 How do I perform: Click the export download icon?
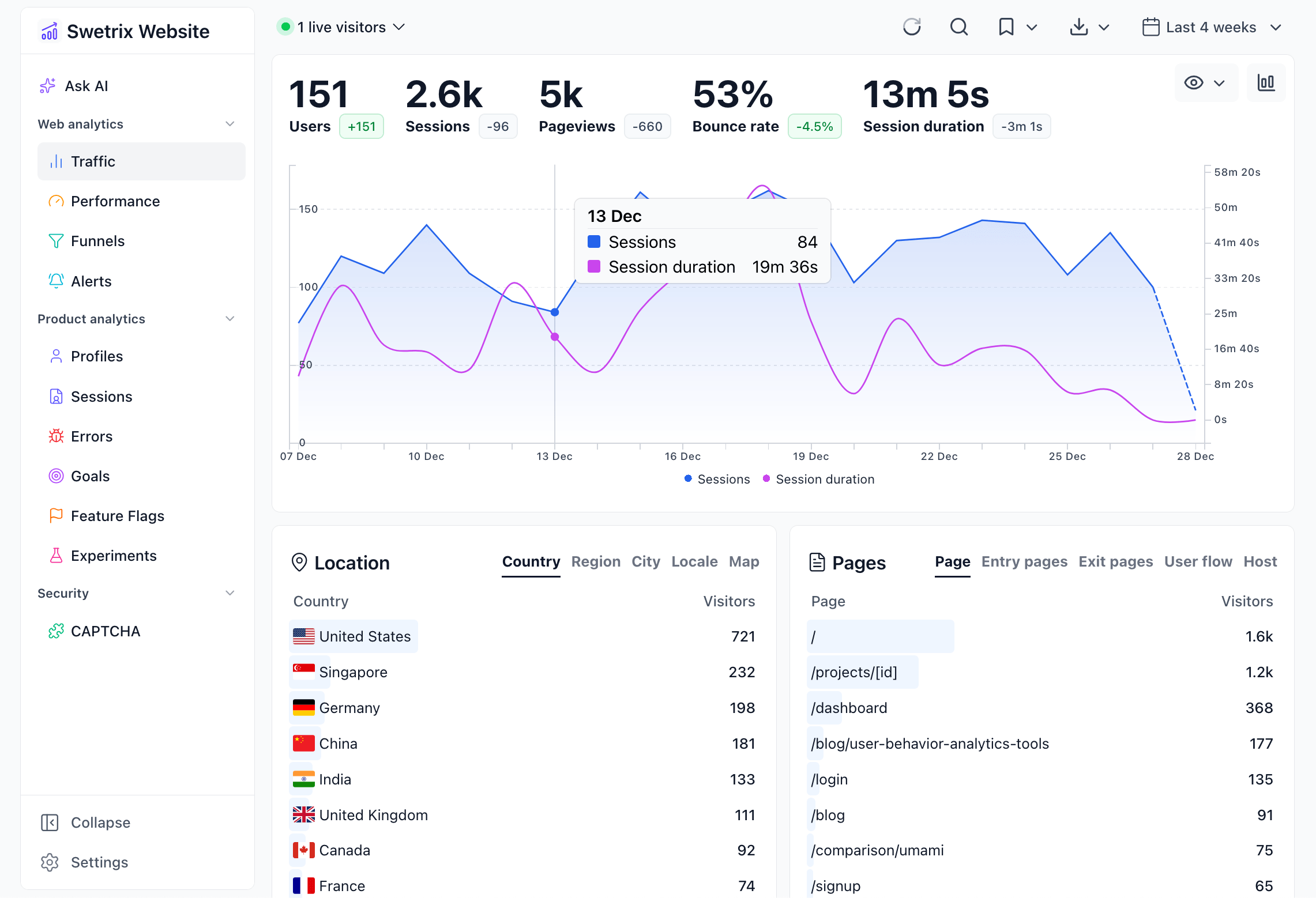[1077, 27]
